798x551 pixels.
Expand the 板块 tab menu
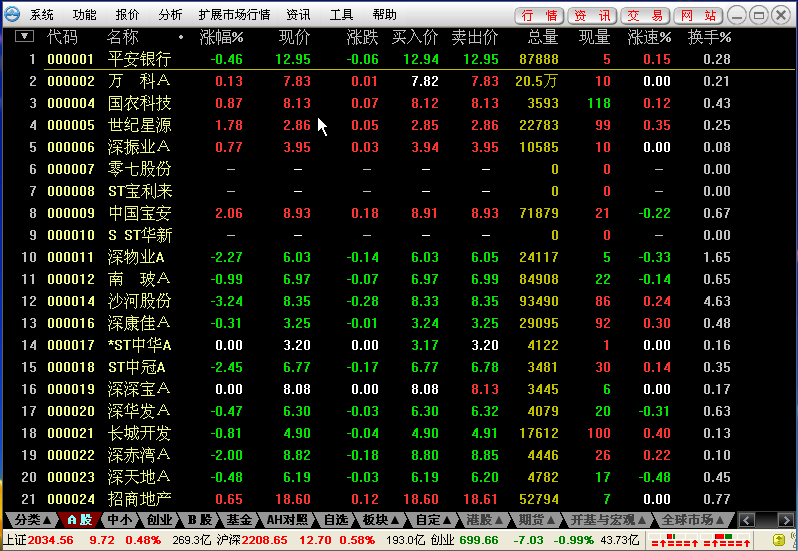tap(381, 519)
